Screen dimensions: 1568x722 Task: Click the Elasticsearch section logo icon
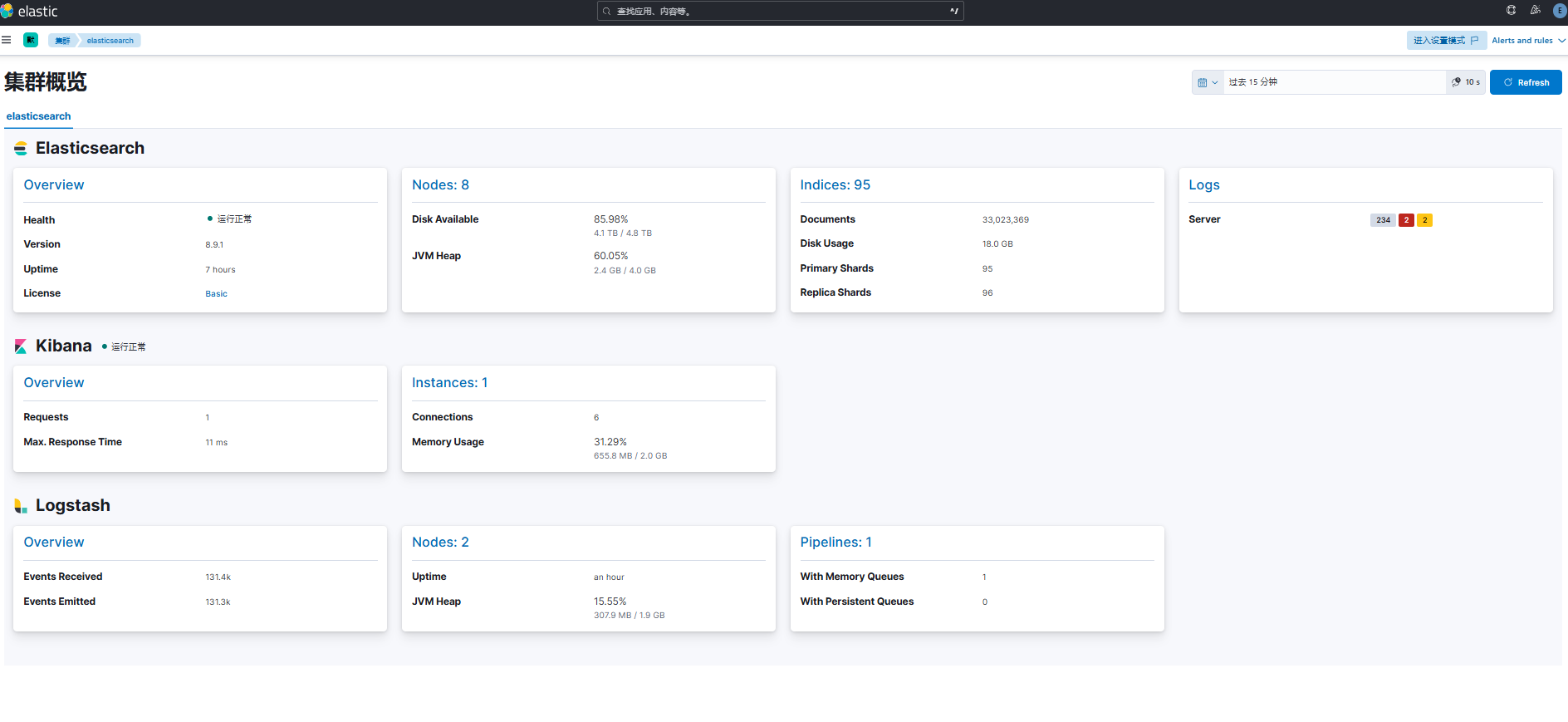tap(21, 149)
